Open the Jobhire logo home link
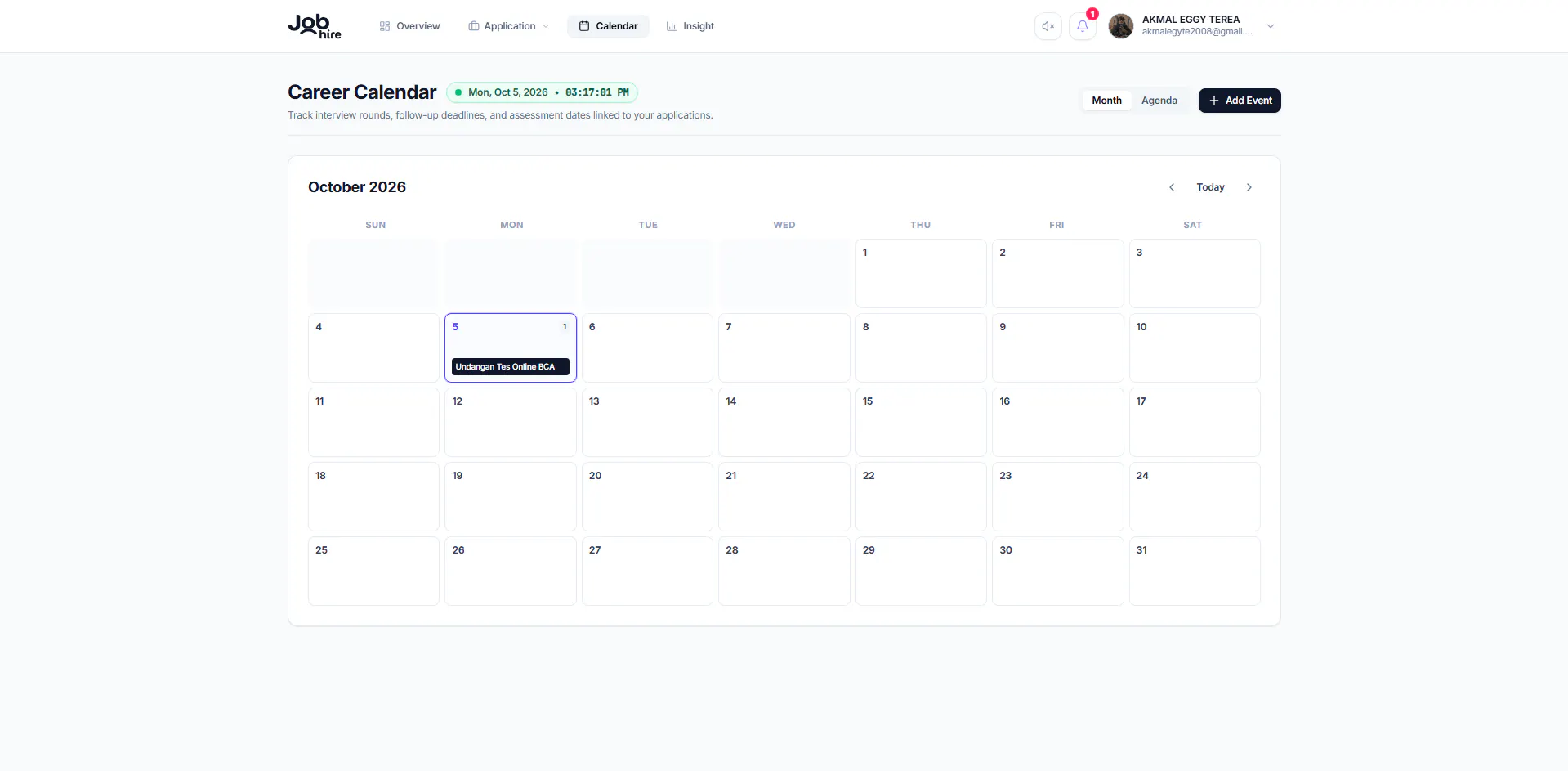1568x771 pixels. 315,26
